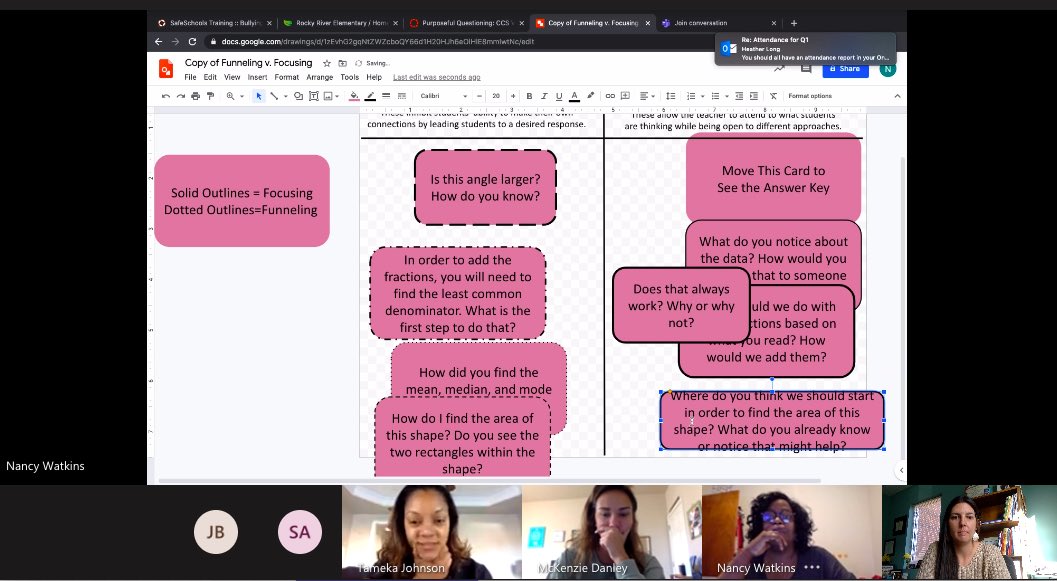Switch to Rocky River Elementary tab
This screenshot has width=1057, height=581.
[x=340, y=23]
